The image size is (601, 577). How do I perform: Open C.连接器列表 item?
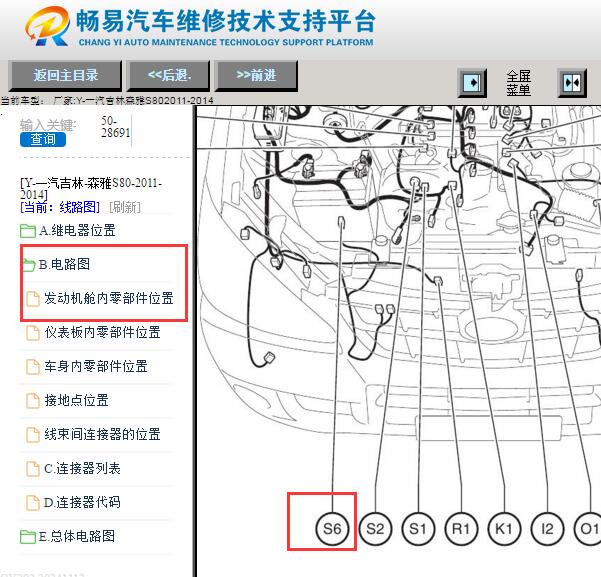82,469
